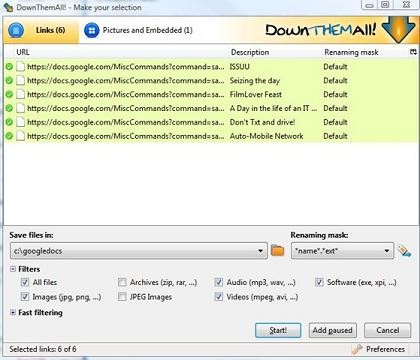
Task: Select the ISSUU description cell
Action: [x=240, y=67]
